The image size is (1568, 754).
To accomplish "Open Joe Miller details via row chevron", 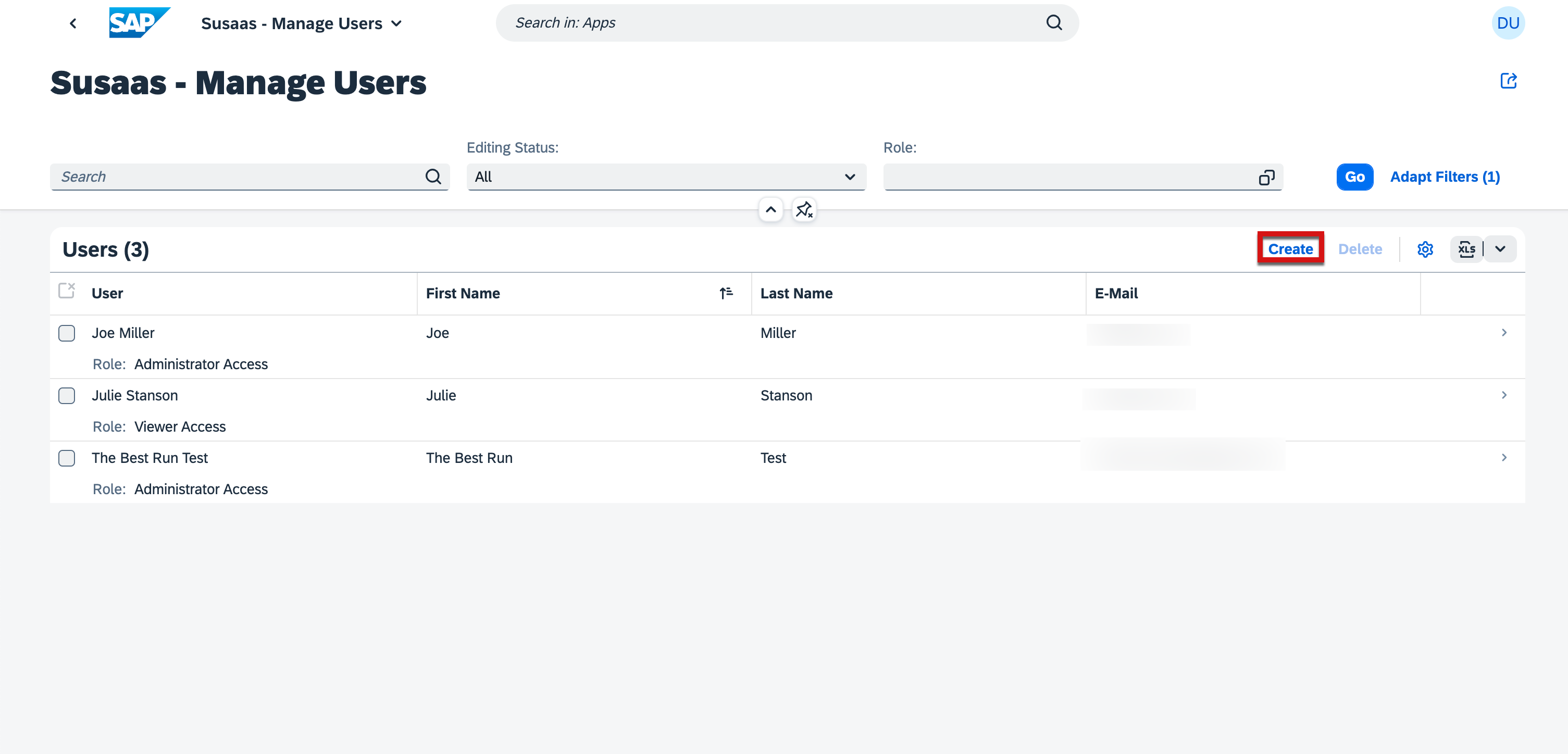I will [1503, 332].
